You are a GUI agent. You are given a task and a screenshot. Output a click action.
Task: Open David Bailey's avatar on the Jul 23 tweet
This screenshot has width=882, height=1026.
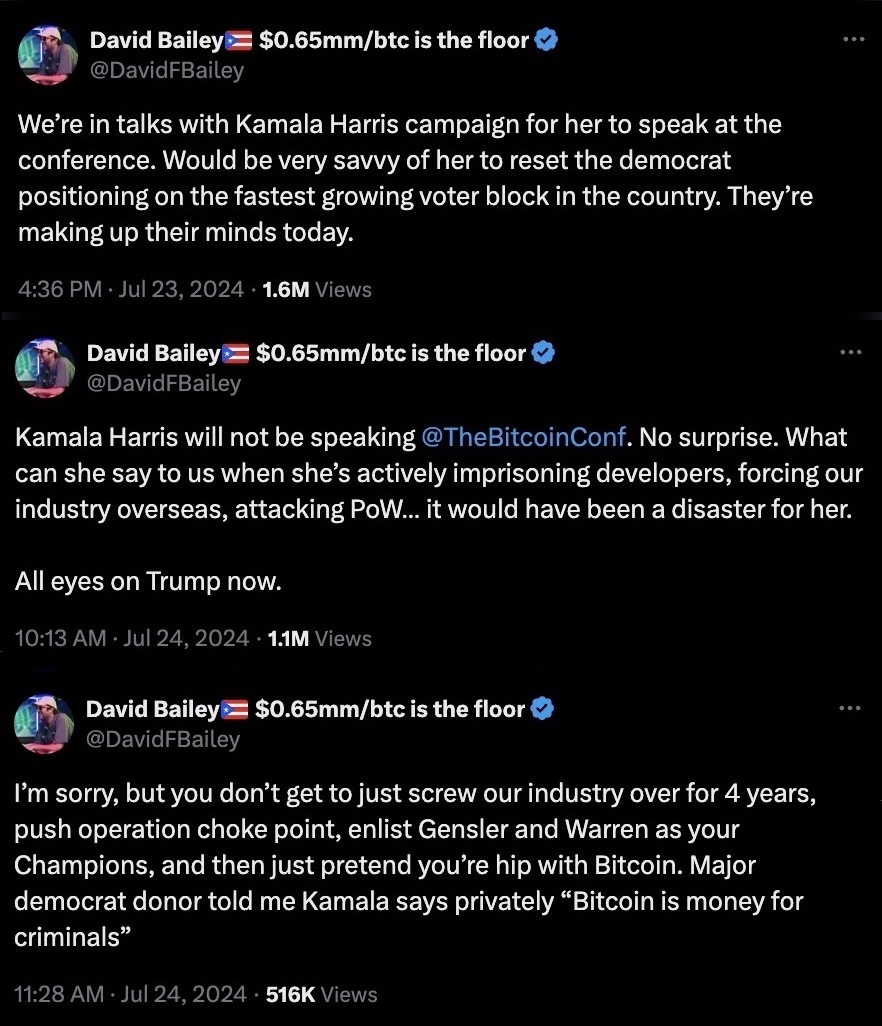[x=47, y=55]
